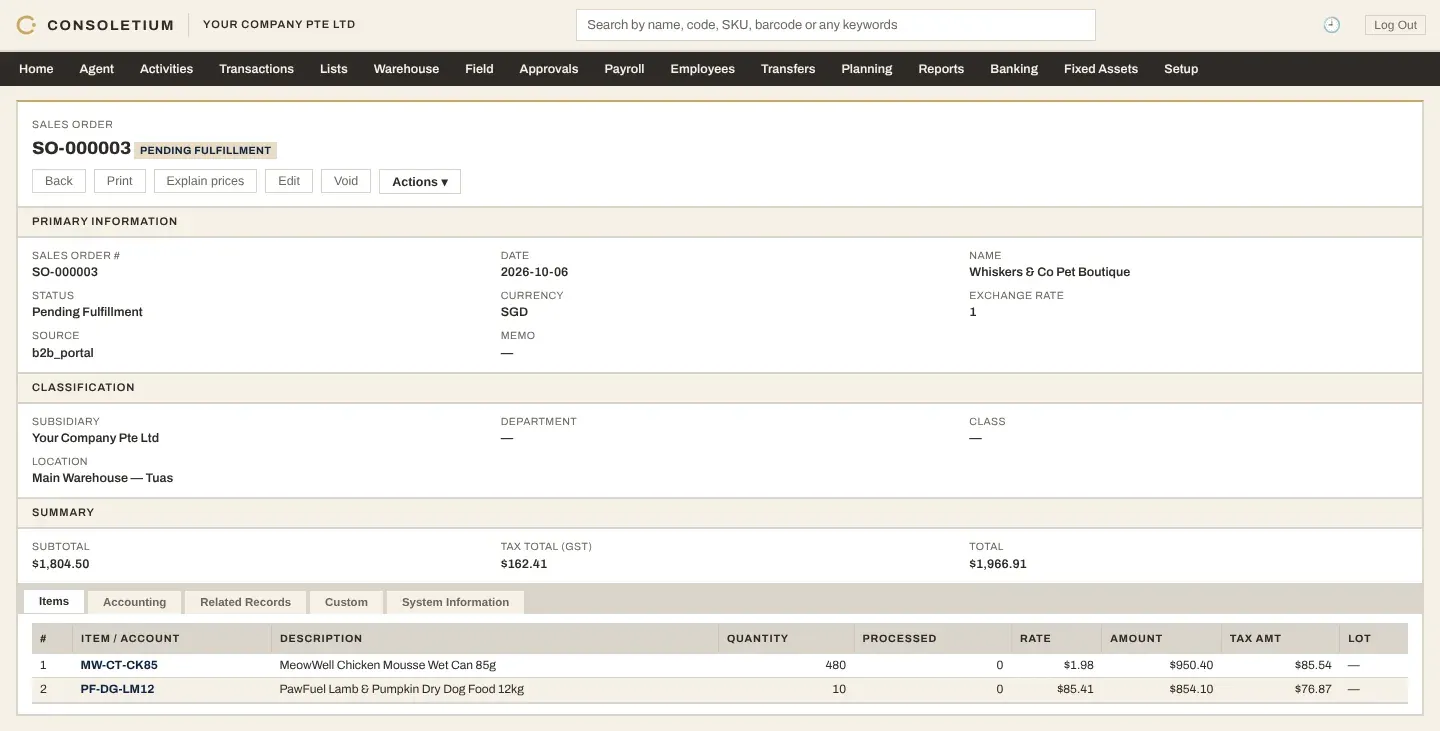Click the MeowWell Chicken Mousse description
This screenshot has height=731, width=1440.
coord(388,665)
